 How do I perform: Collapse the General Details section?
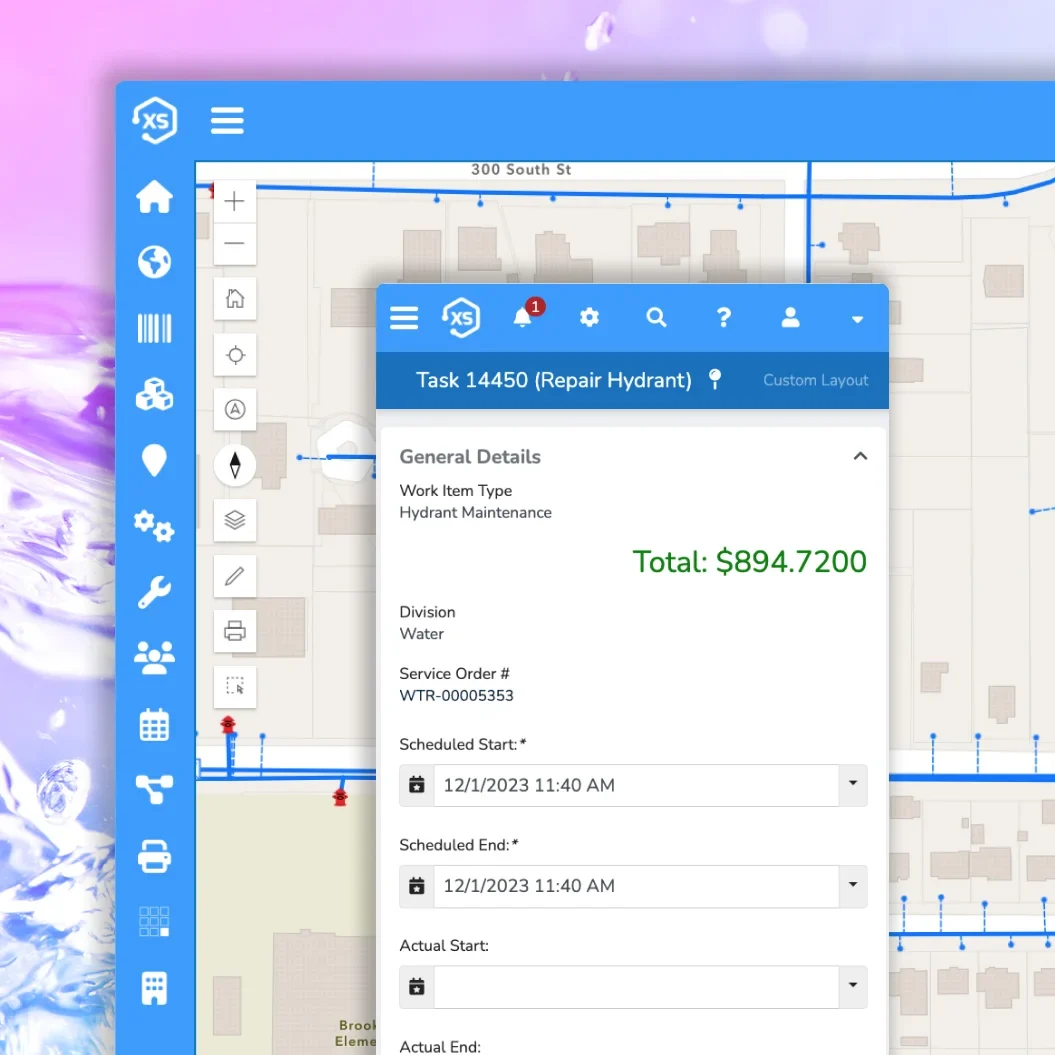859,456
